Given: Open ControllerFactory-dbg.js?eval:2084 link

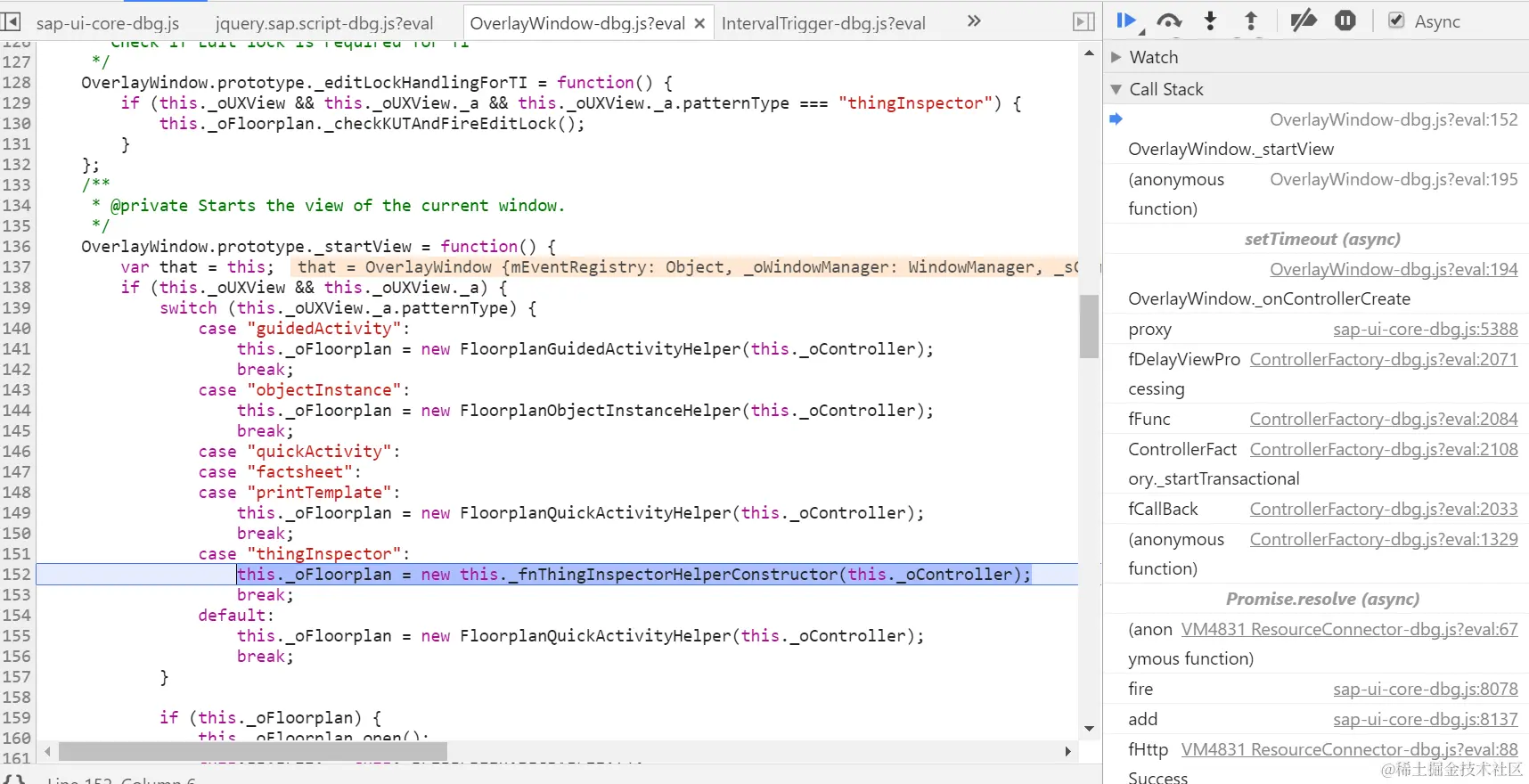Looking at the screenshot, I should 1384,419.
